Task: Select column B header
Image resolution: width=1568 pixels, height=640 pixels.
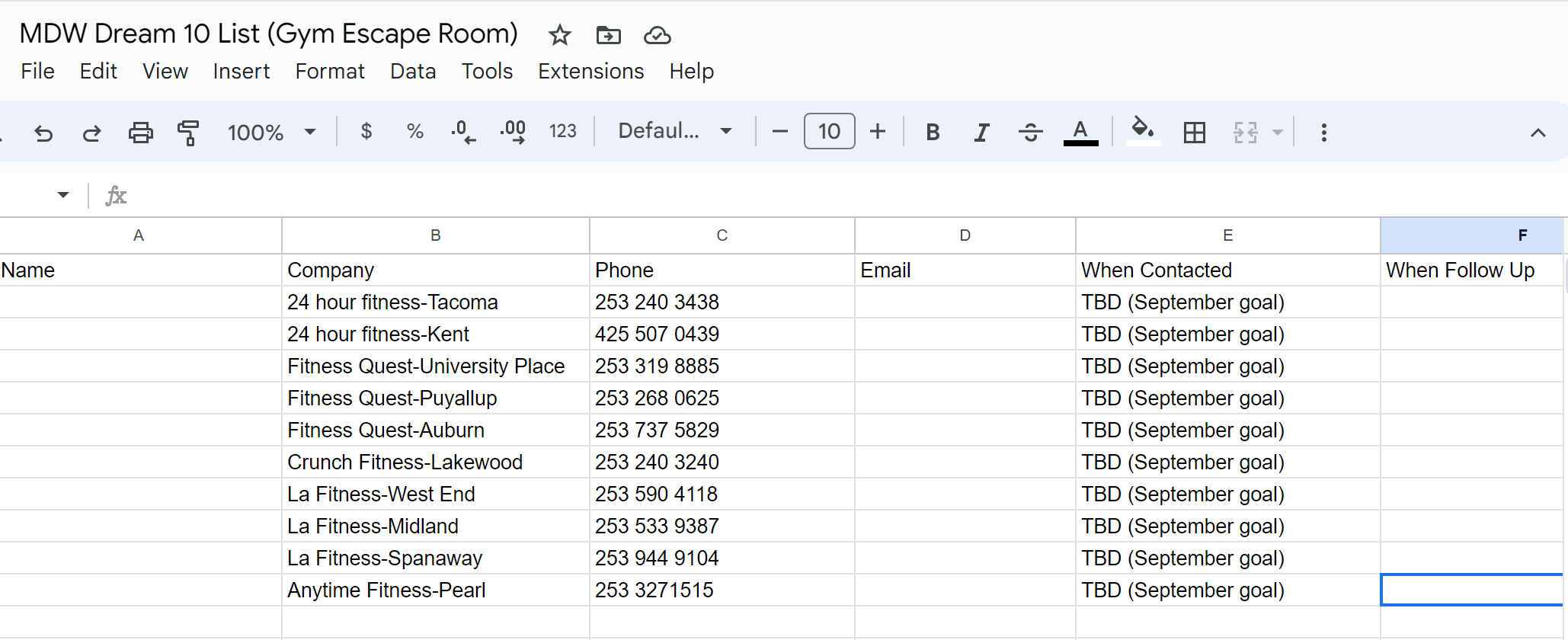Action: point(436,235)
